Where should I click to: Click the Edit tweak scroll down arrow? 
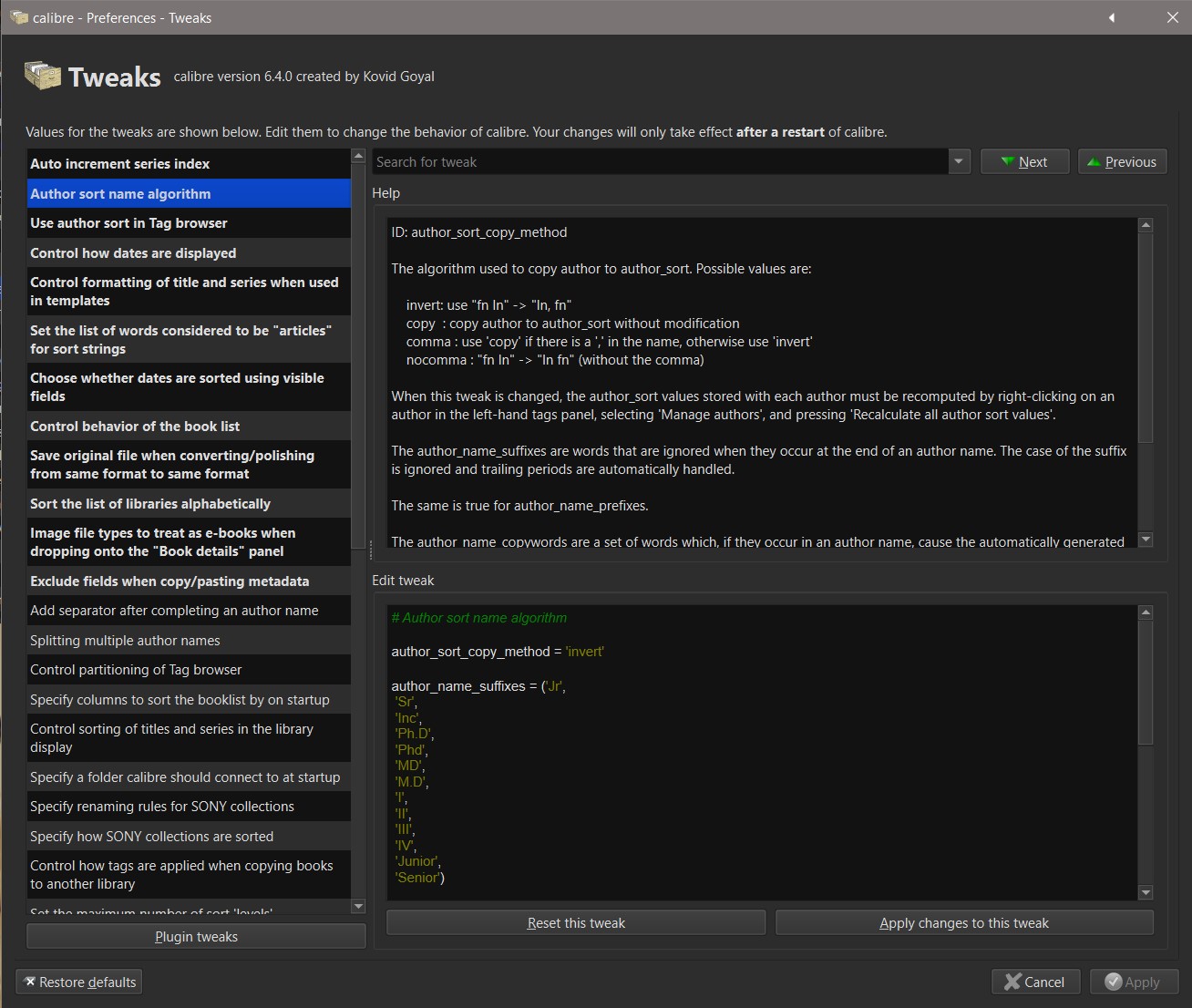click(1146, 893)
